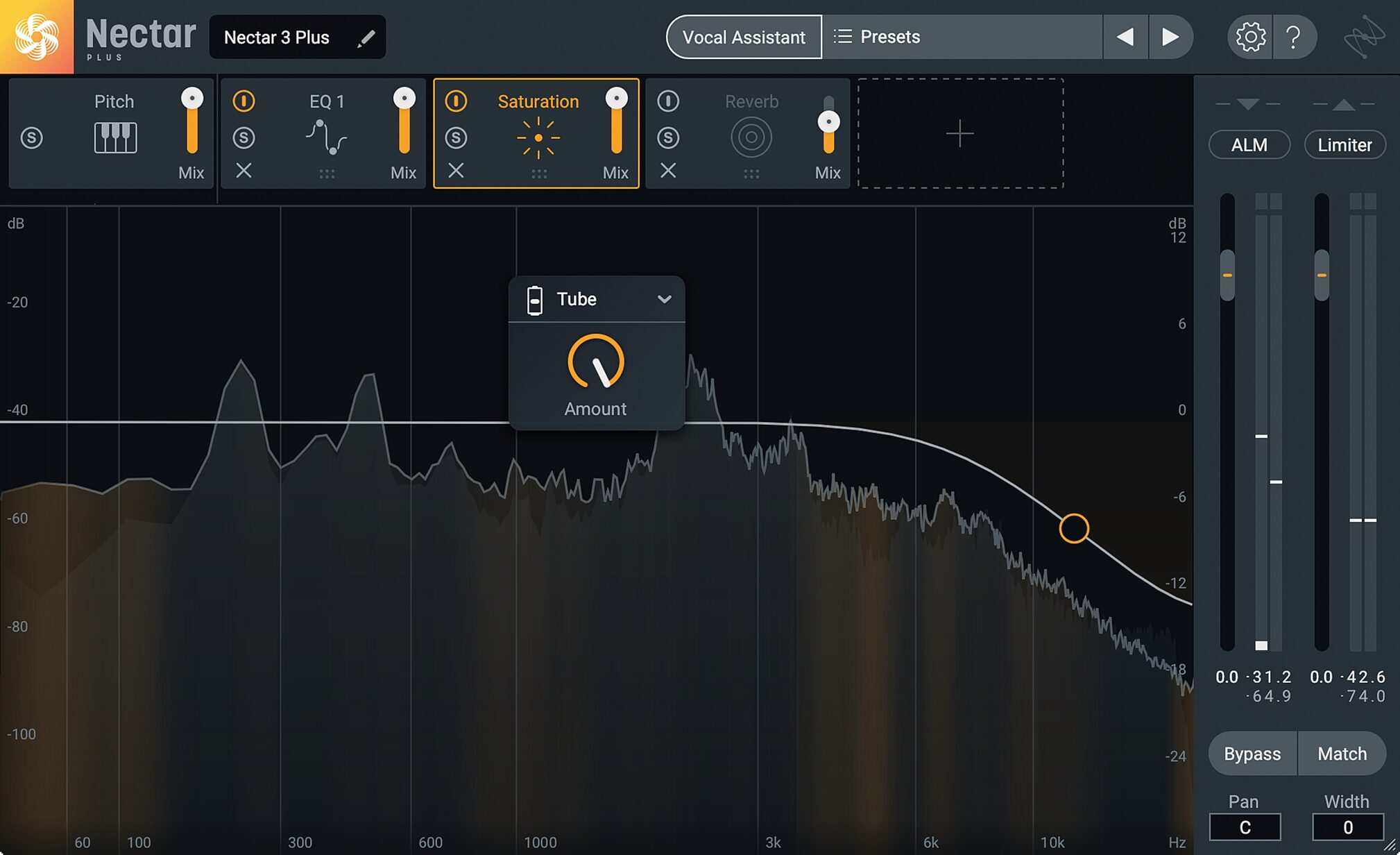Open settings gear options
Image resolution: width=1400 pixels, height=855 pixels.
click(x=1250, y=37)
